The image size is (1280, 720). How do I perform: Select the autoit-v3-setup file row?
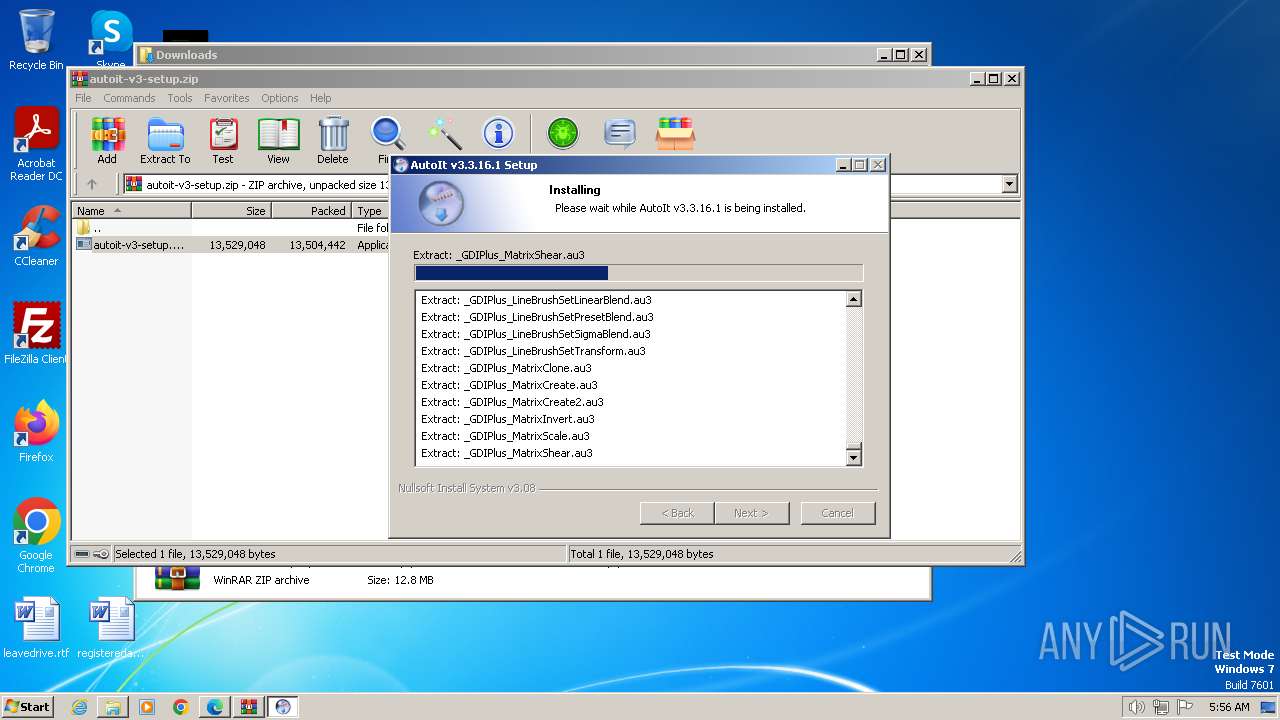click(232, 245)
